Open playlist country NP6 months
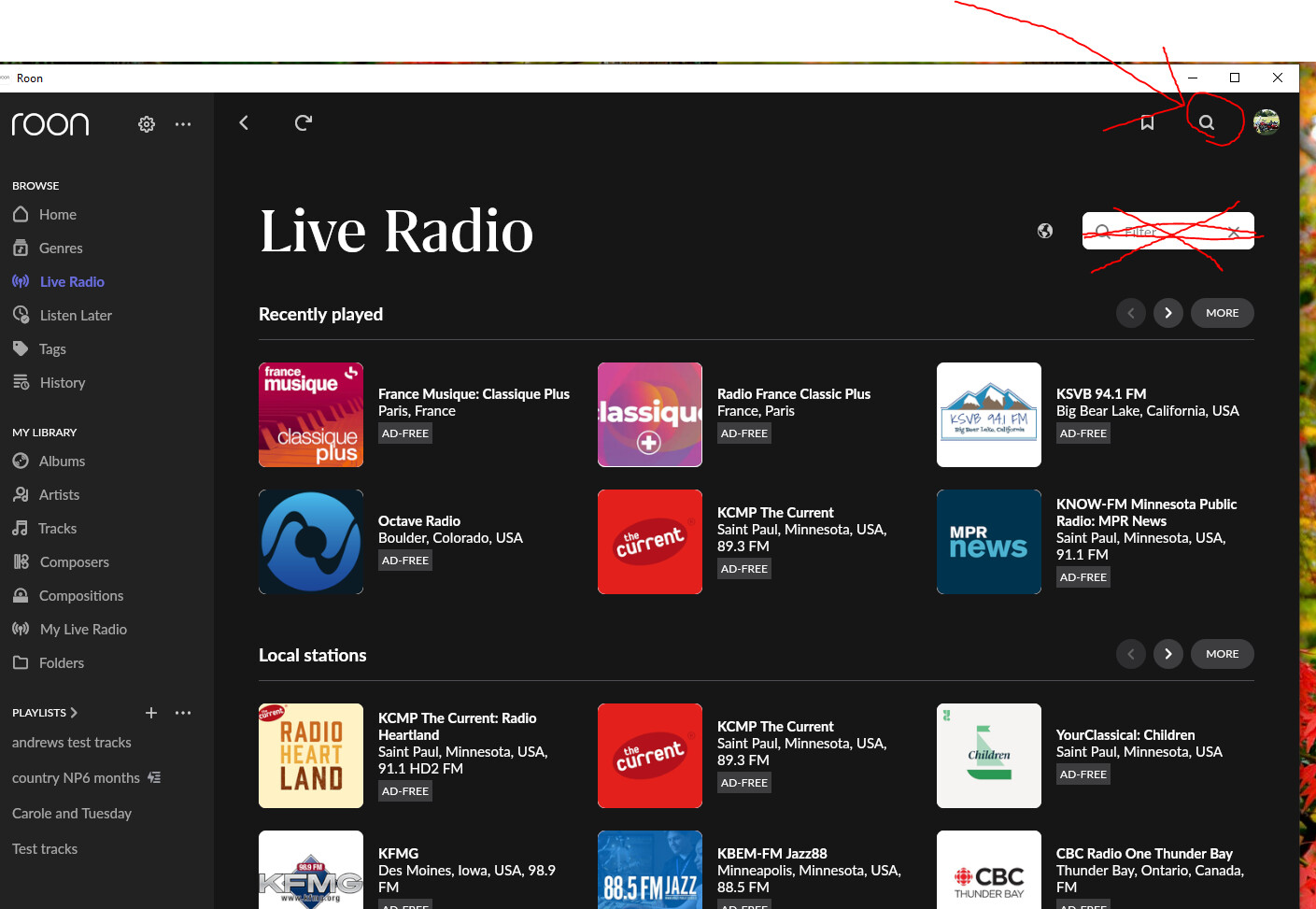 pyautogui.click(x=76, y=778)
